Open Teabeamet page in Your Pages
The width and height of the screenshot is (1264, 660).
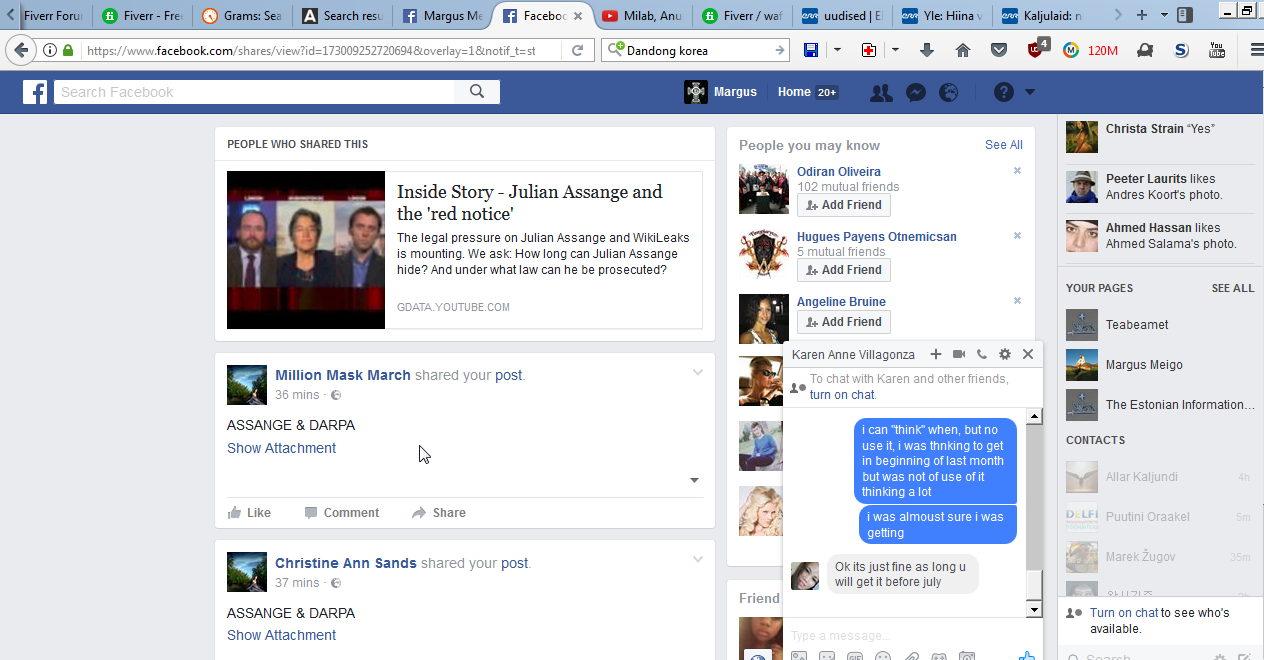(x=1136, y=325)
